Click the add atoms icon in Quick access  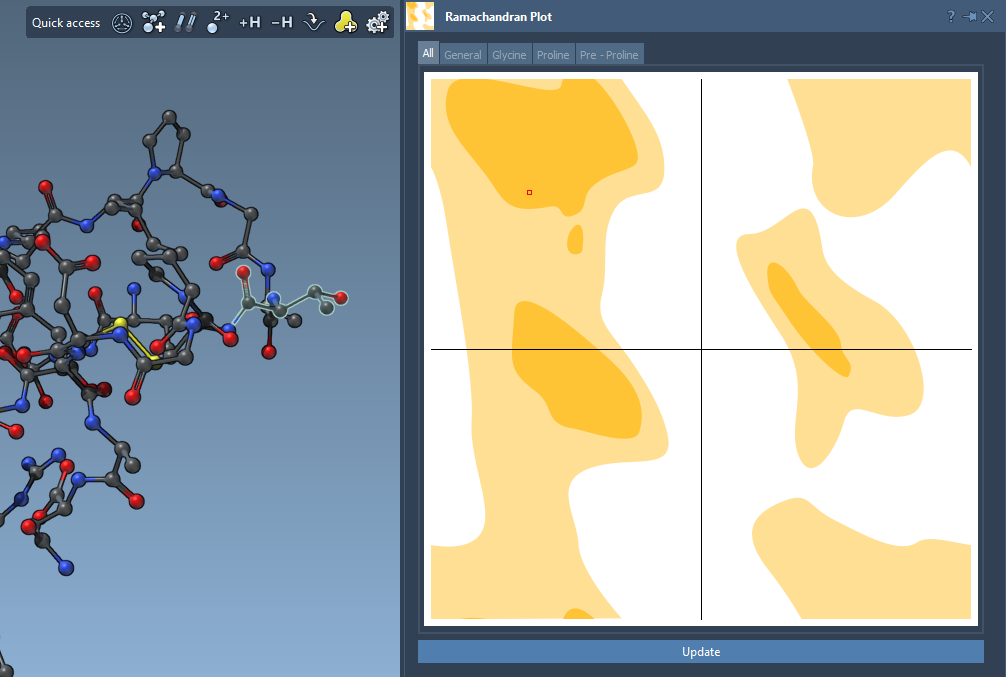pyautogui.click(x=154, y=22)
